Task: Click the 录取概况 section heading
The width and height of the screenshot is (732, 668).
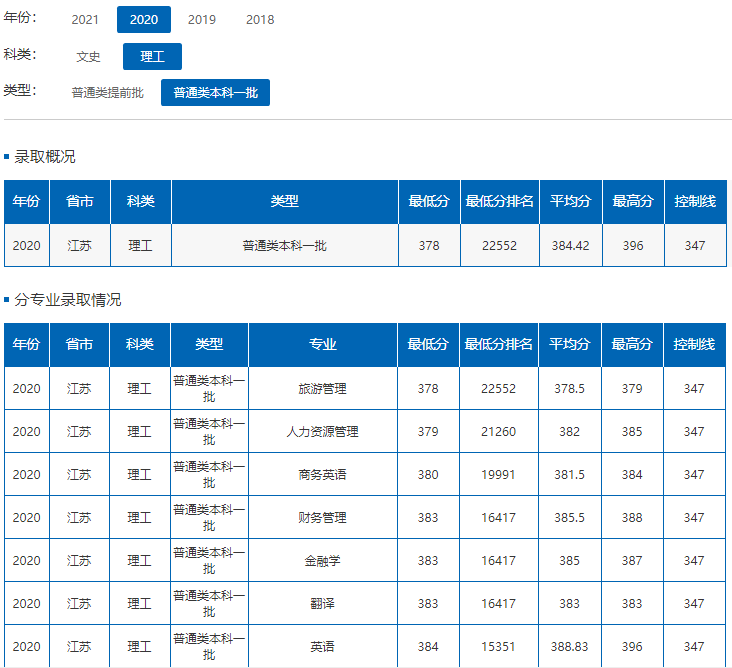Action: tap(44, 157)
